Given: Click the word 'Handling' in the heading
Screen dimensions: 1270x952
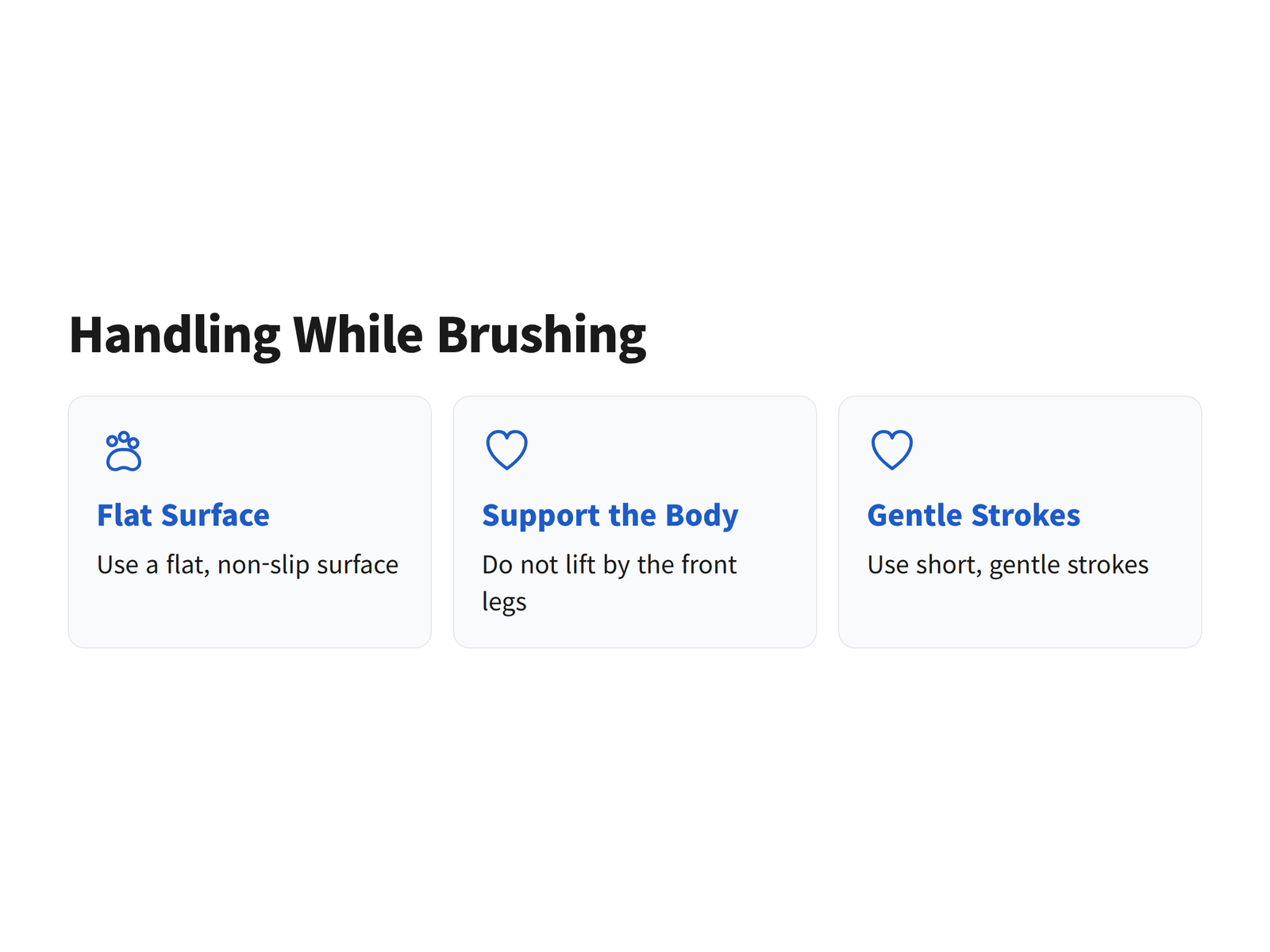Looking at the screenshot, I should point(175,336).
